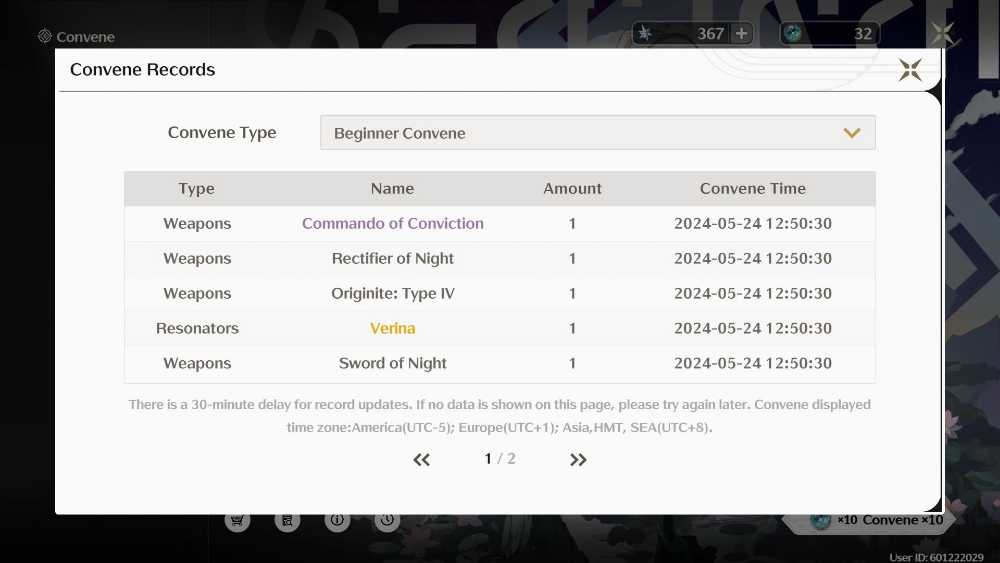Open the records list icon below the dialog
1000x563 pixels.
click(287, 521)
